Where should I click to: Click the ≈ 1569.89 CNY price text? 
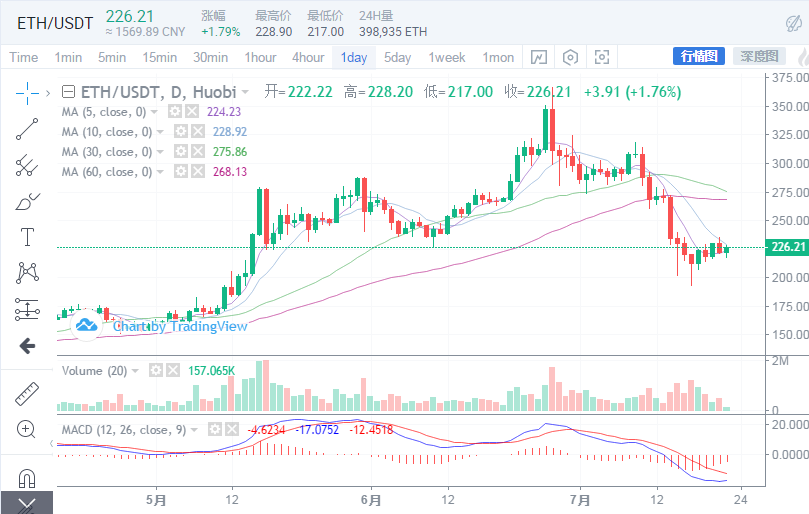tap(145, 32)
